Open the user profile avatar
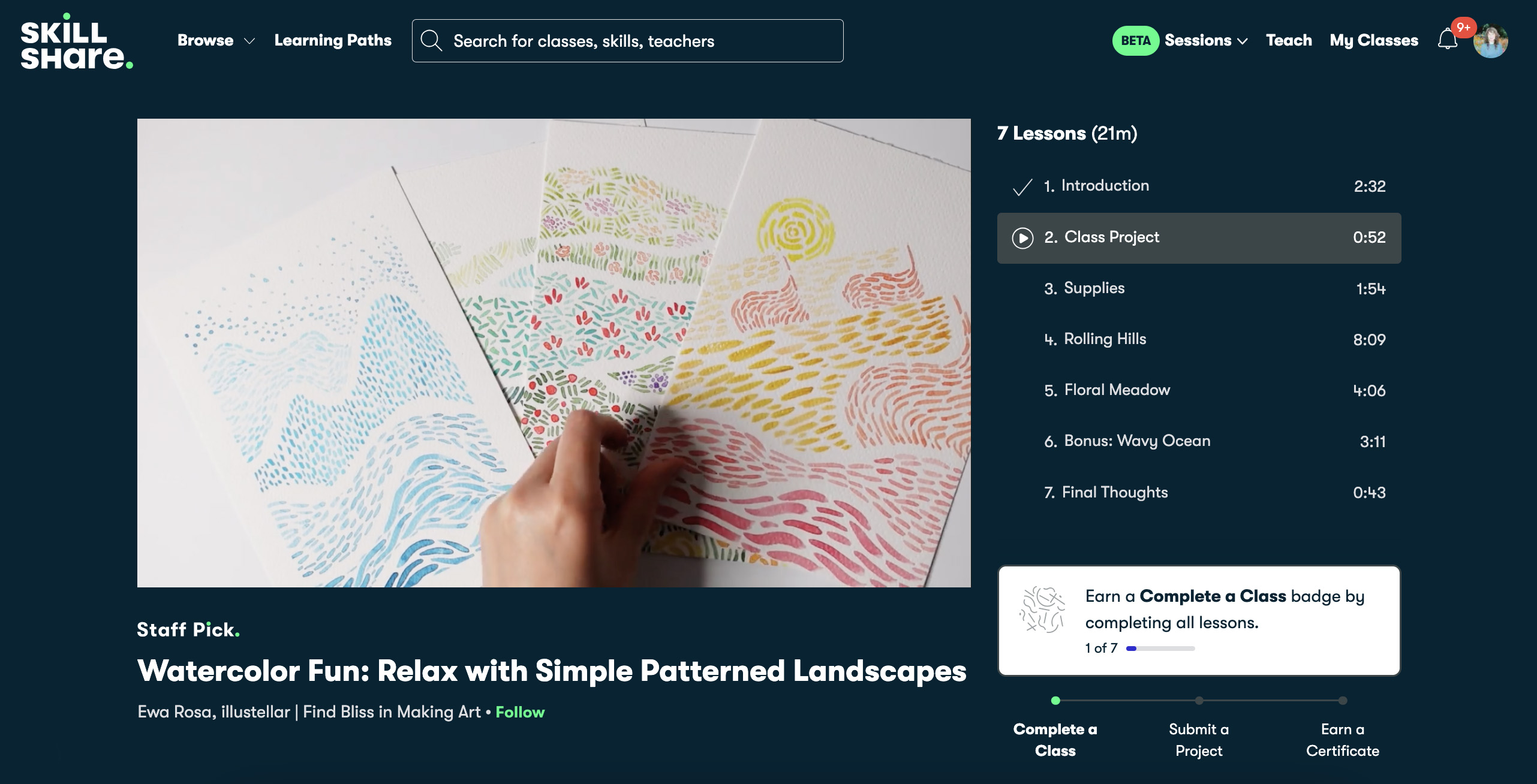 [1490, 41]
